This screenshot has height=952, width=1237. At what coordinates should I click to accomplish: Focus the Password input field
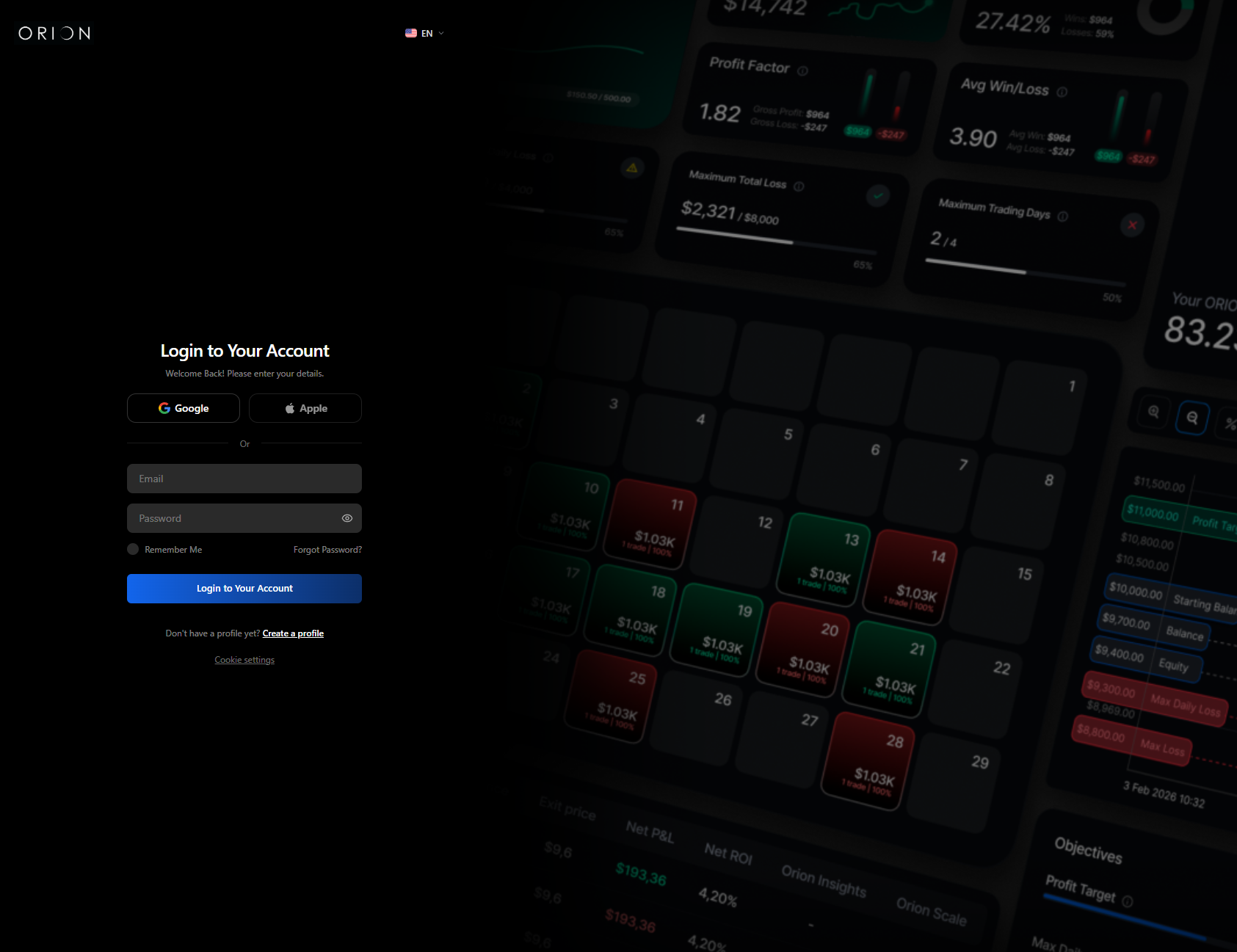click(244, 518)
